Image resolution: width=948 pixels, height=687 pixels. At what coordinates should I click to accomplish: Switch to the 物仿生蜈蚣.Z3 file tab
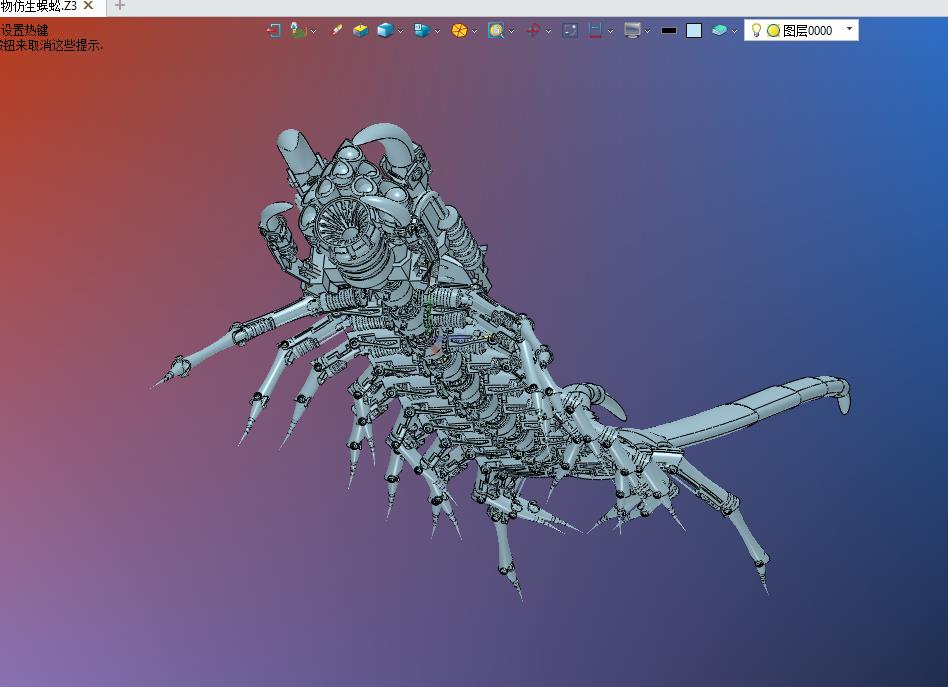tap(38, 6)
